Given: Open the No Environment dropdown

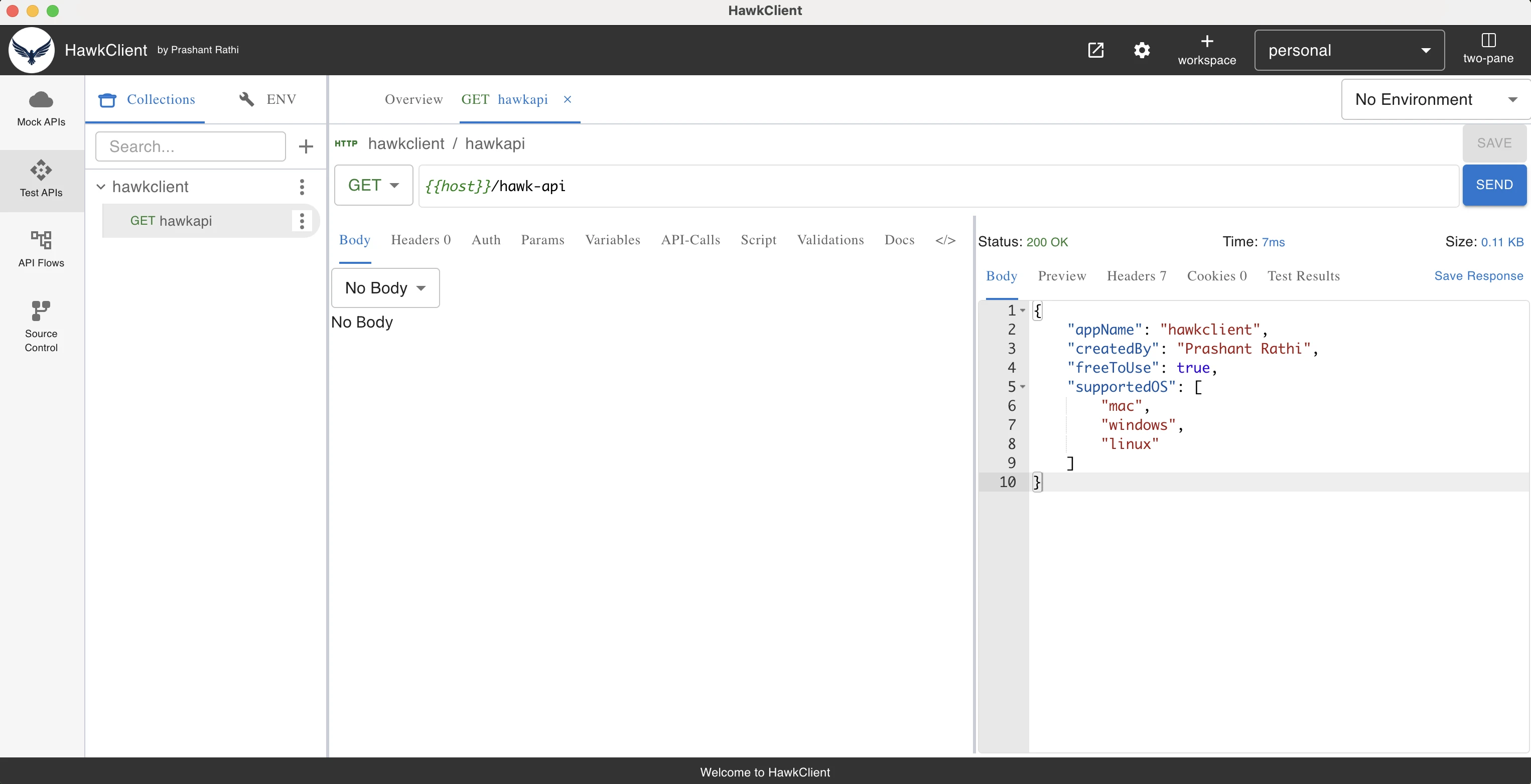Looking at the screenshot, I should [1435, 99].
